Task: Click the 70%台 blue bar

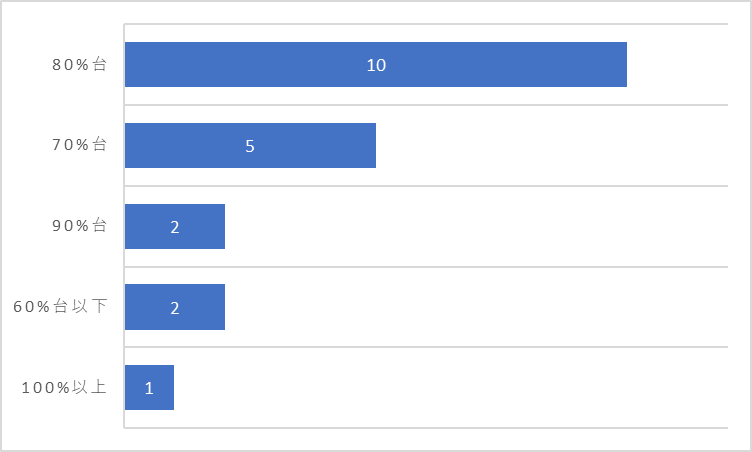Action: point(250,145)
